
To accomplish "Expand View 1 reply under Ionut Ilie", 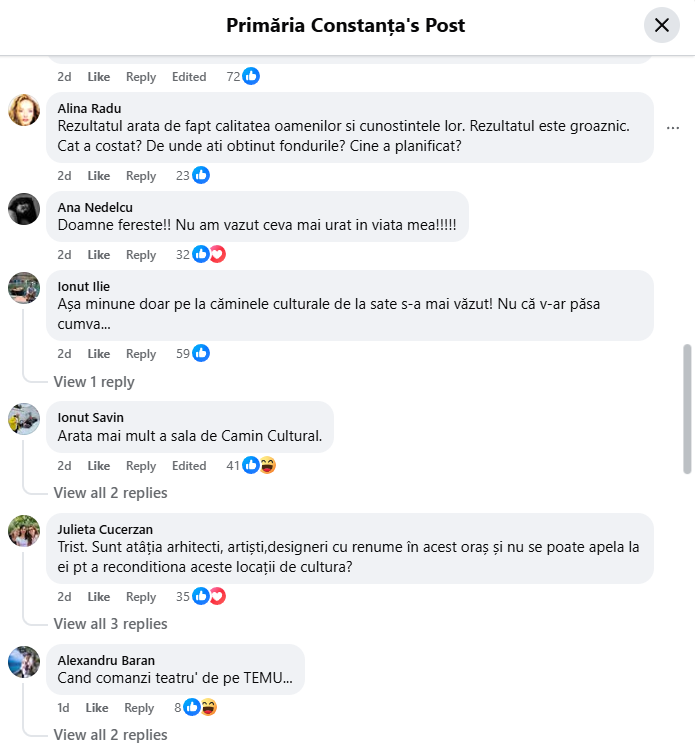I will [x=94, y=382].
